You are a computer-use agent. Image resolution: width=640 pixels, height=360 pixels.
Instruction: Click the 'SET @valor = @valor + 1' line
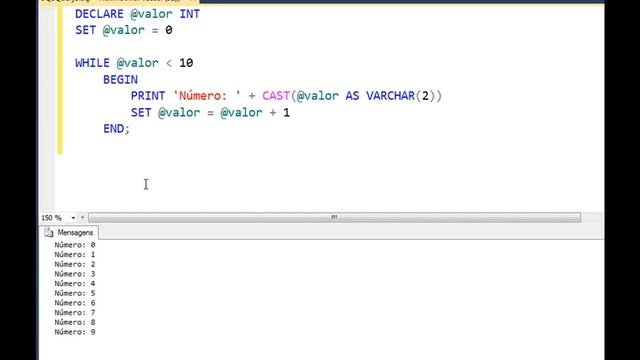(210, 113)
